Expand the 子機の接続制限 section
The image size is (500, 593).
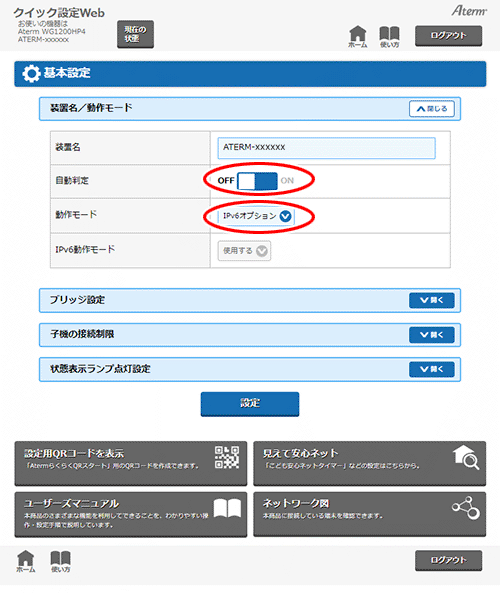(432, 335)
